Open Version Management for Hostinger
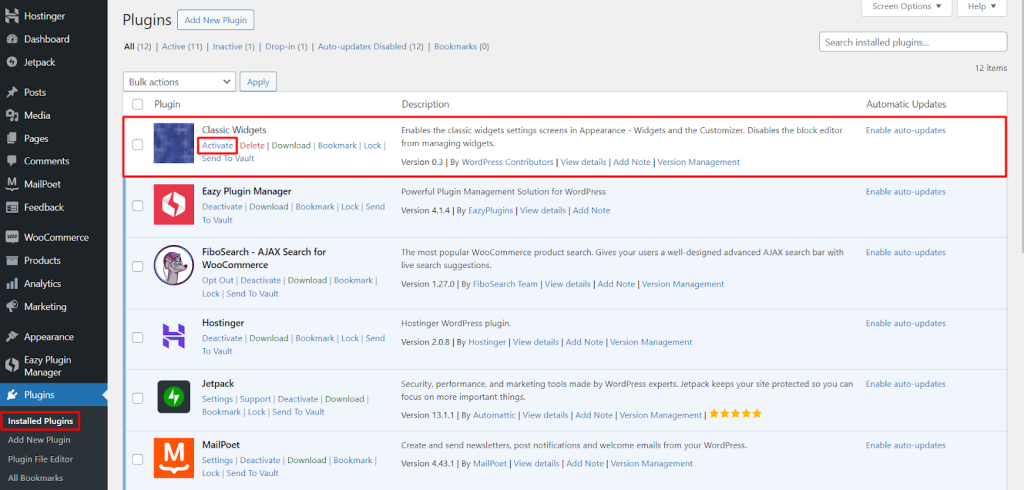 click(651, 342)
